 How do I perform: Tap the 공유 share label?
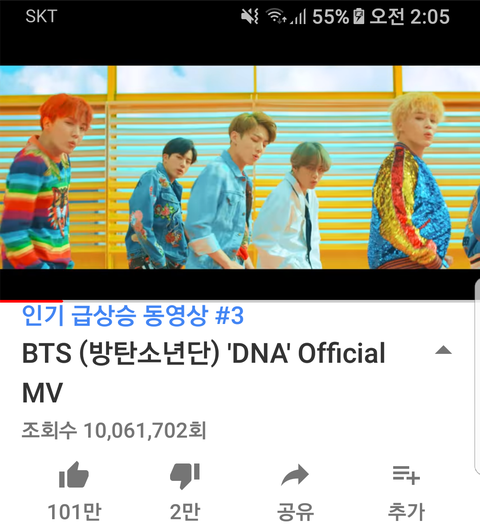tap(295, 512)
